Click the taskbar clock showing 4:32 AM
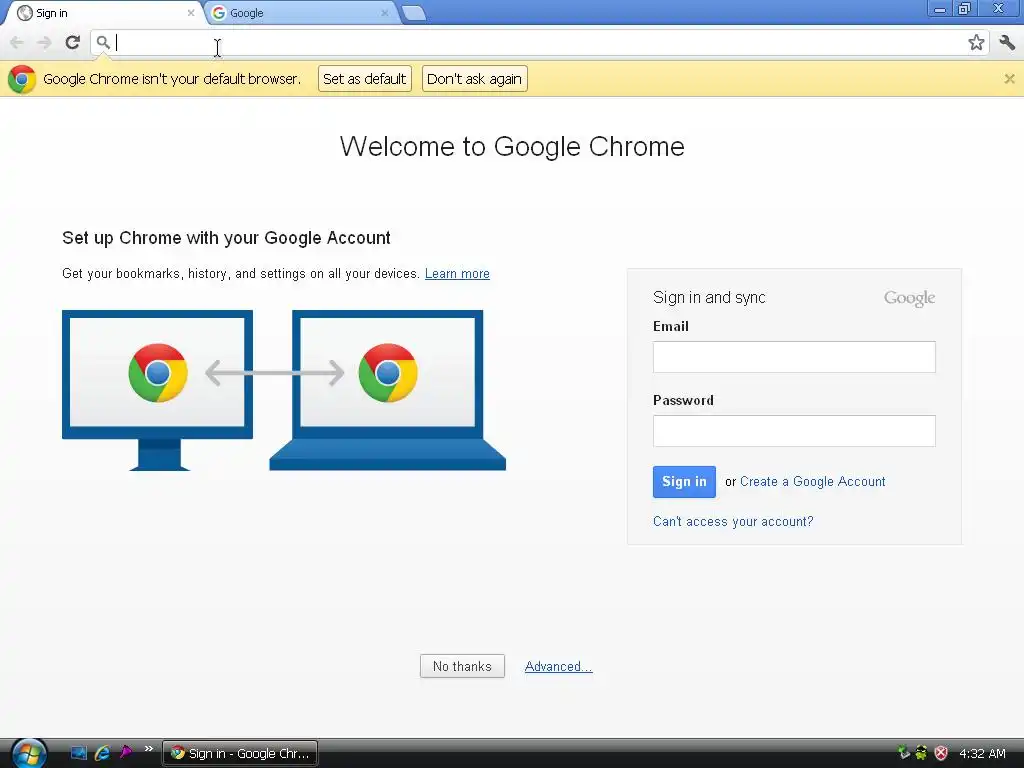The width and height of the screenshot is (1024, 768). coord(982,754)
